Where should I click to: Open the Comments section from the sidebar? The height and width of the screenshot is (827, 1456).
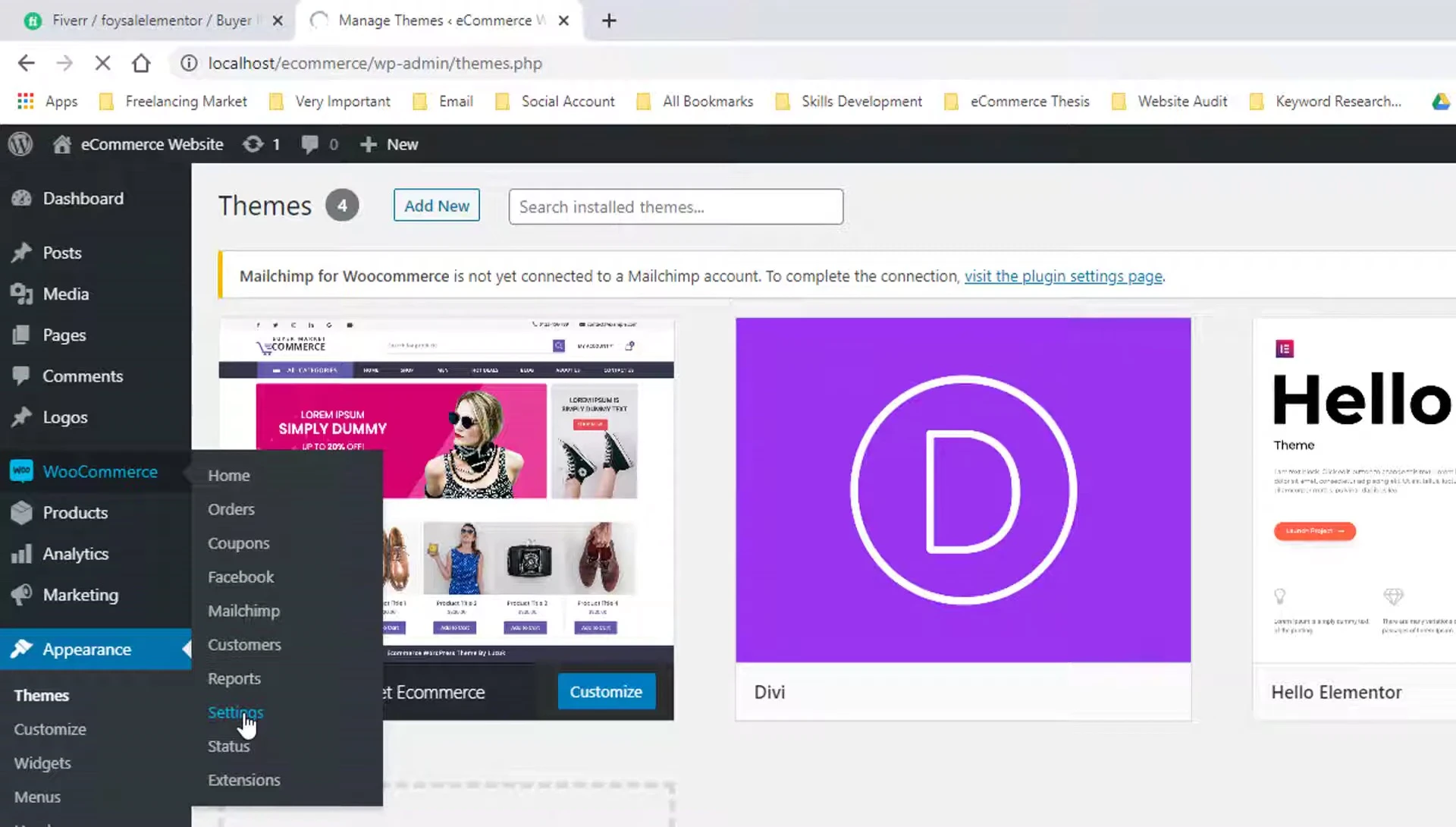click(83, 376)
